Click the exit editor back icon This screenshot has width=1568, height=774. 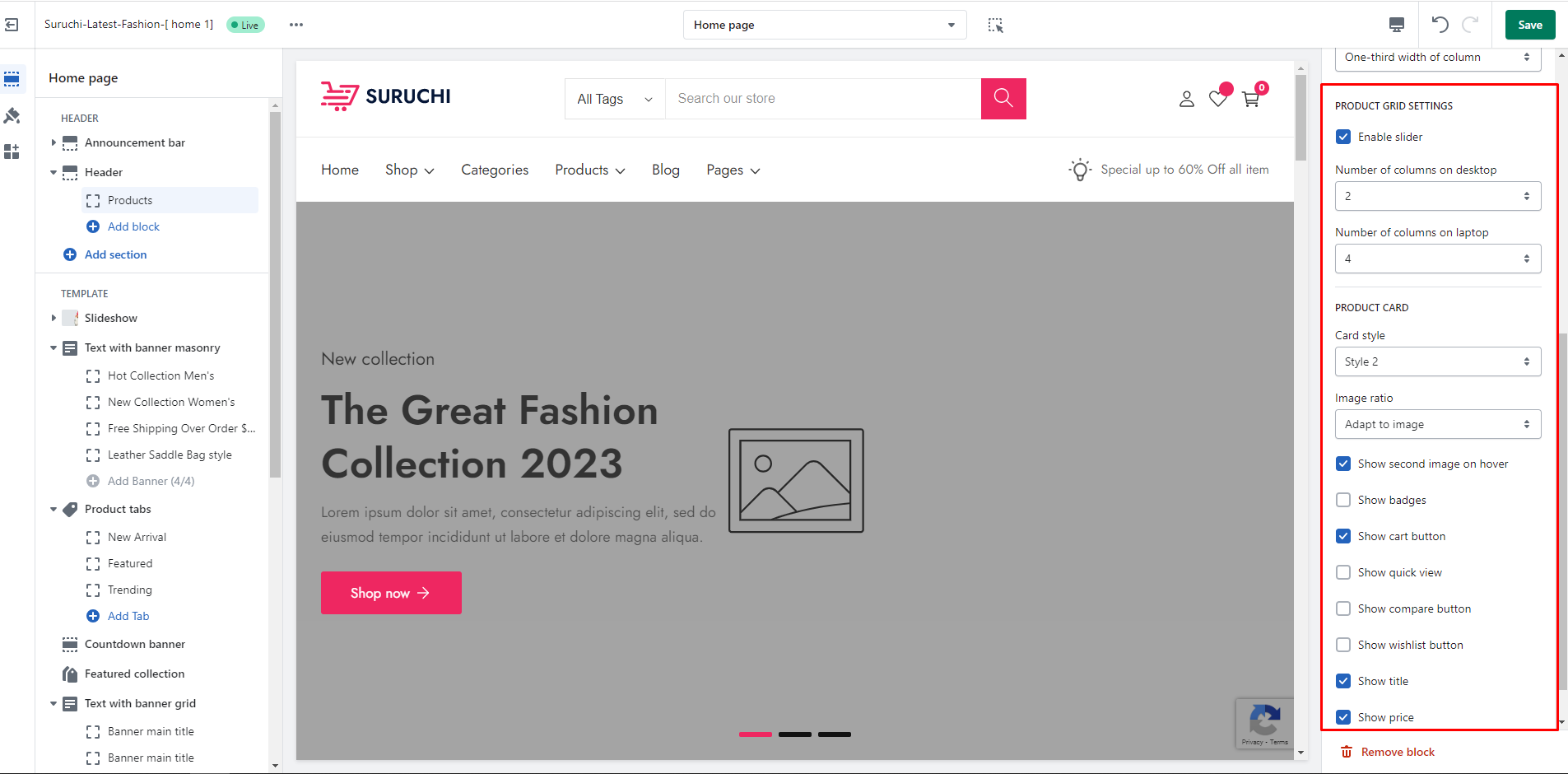point(12,25)
